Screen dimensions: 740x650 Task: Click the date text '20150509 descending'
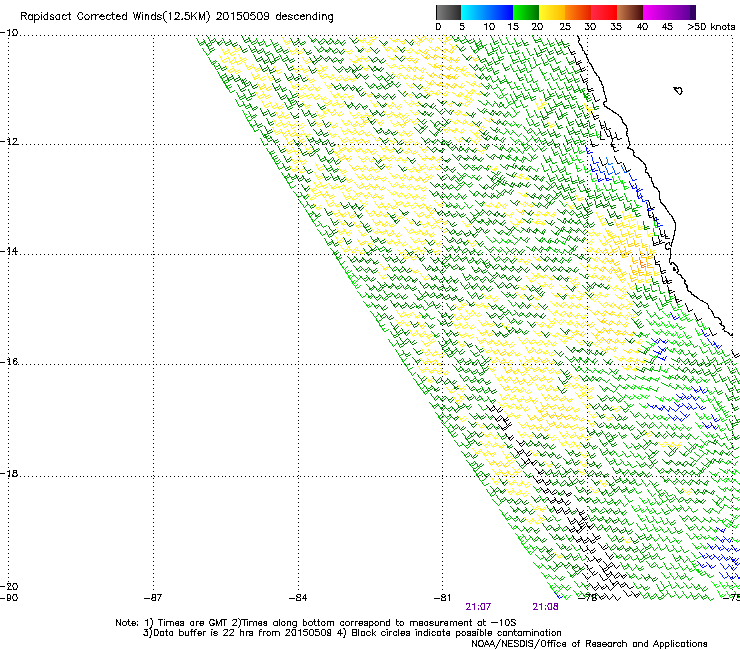click(x=274, y=17)
